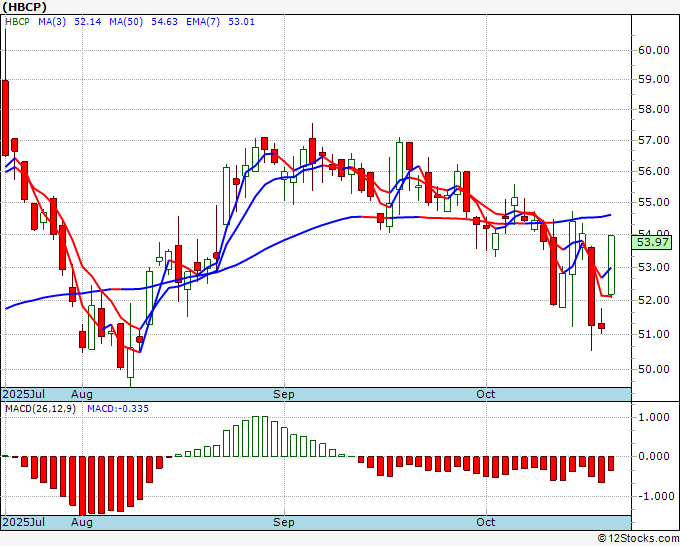Click the 51.00 price axis label
This screenshot has height=546, width=680.
[654, 334]
